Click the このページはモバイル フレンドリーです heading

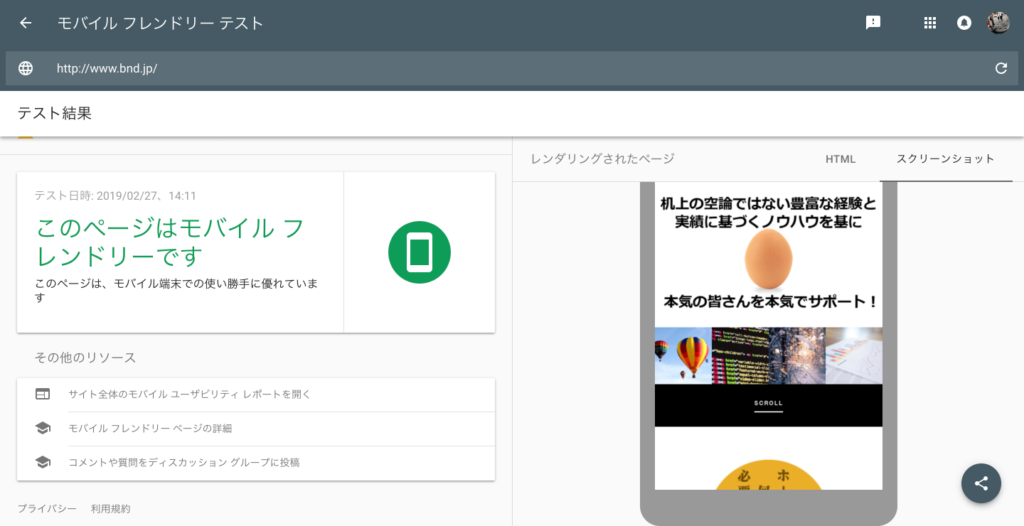pos(170,242)
